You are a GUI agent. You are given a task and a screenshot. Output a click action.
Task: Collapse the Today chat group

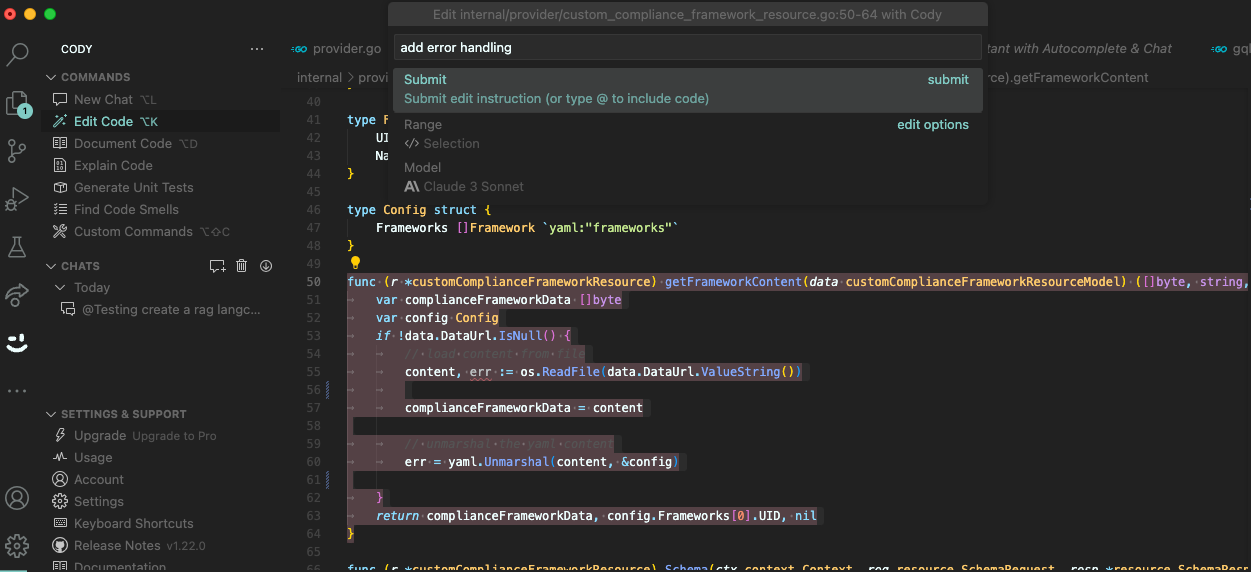[x=82, y=288]
